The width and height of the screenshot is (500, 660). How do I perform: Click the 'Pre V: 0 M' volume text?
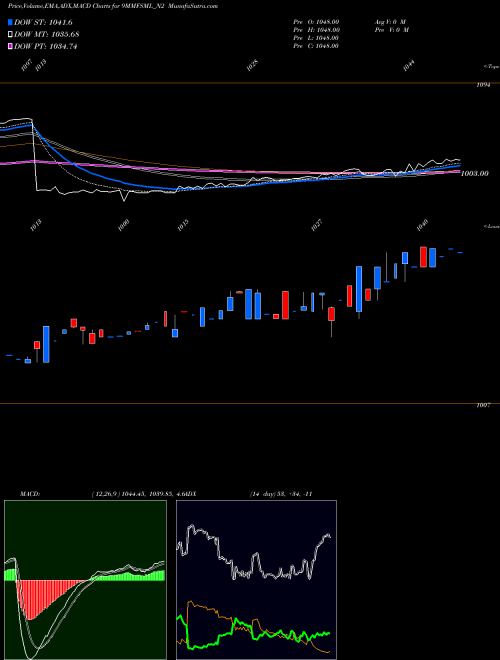392,30
